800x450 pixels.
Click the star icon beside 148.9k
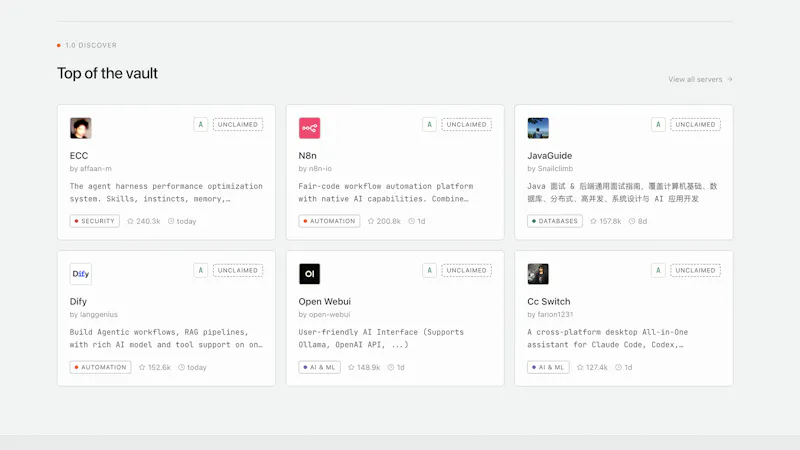351,367
